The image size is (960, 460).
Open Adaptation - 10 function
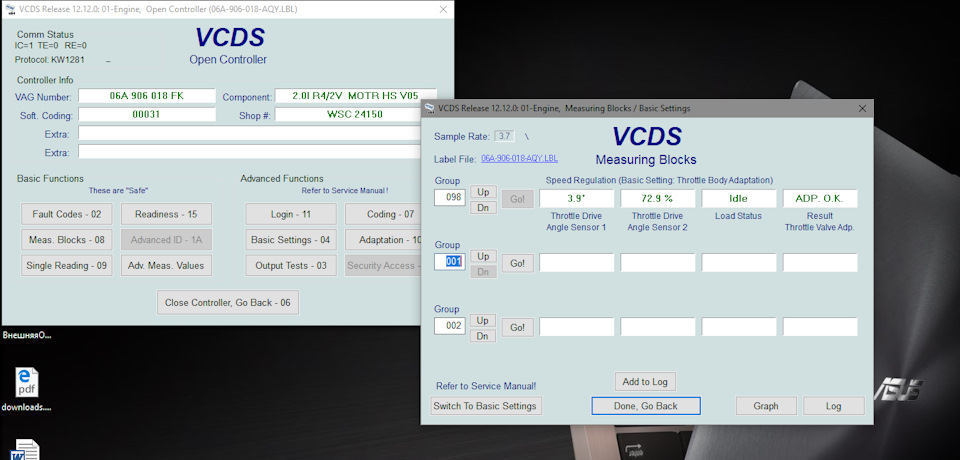[383, 240]
